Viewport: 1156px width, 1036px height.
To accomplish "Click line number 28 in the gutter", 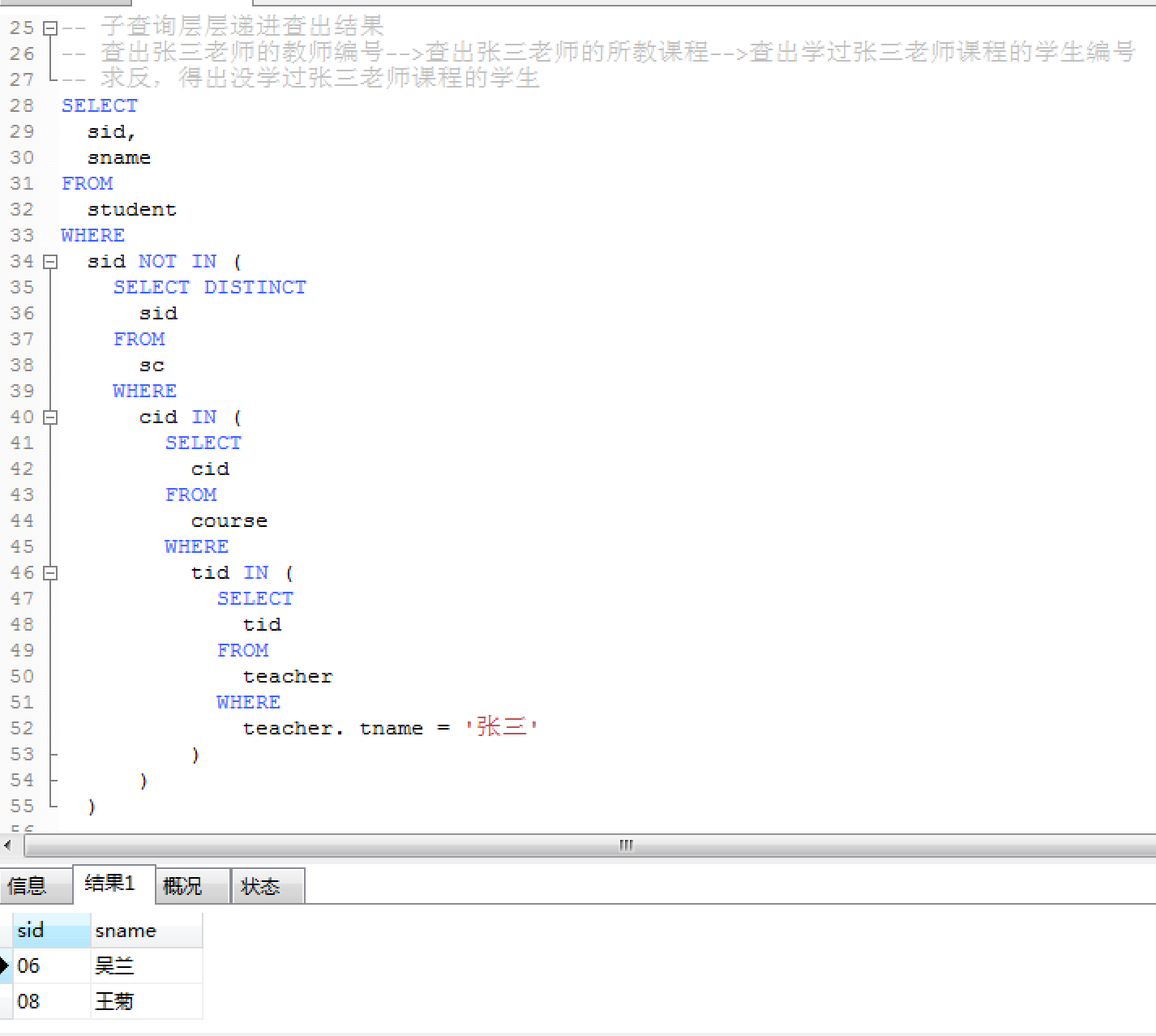I will point(22,106).
